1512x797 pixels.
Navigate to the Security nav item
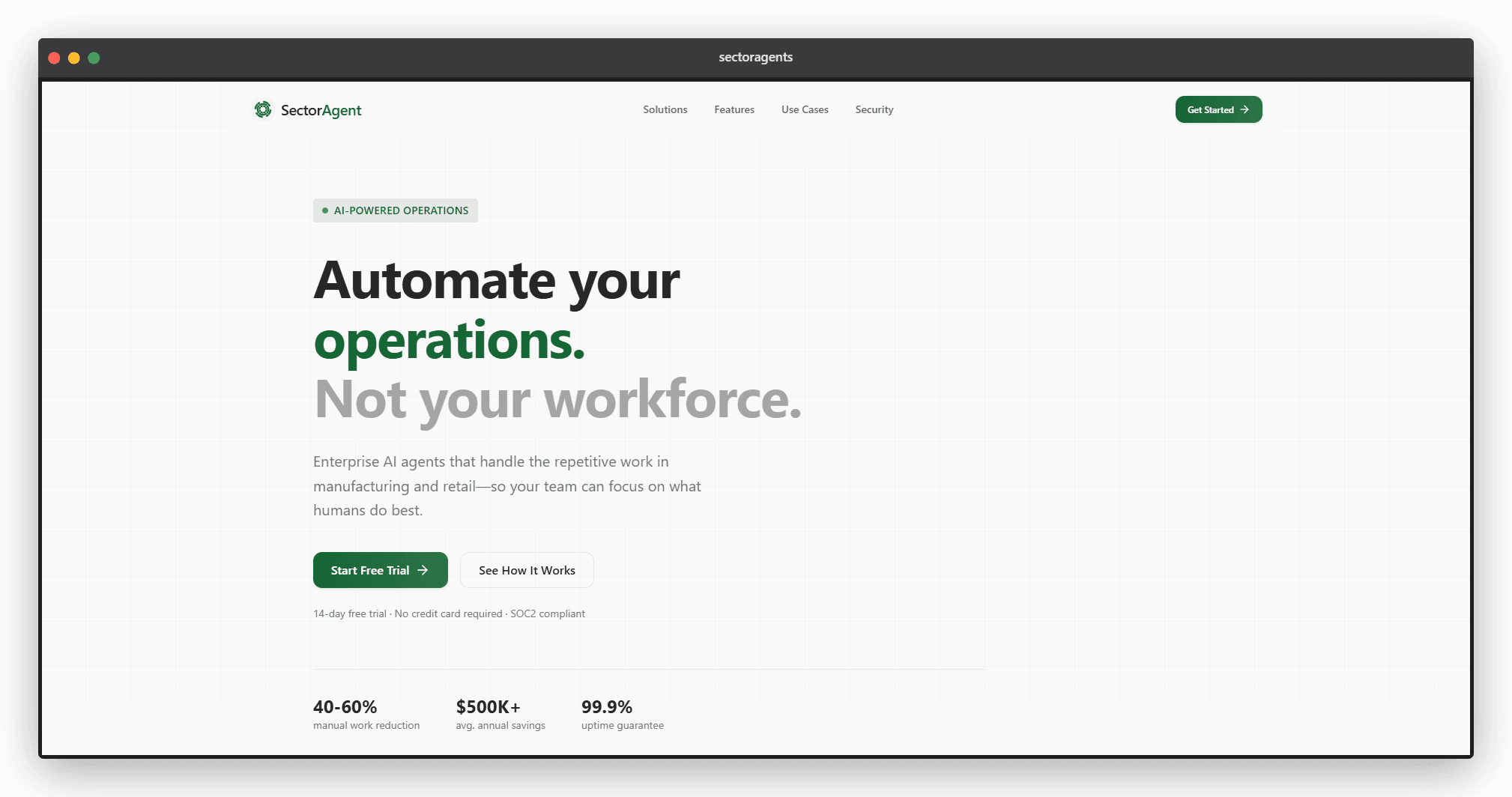pos(874,109)
